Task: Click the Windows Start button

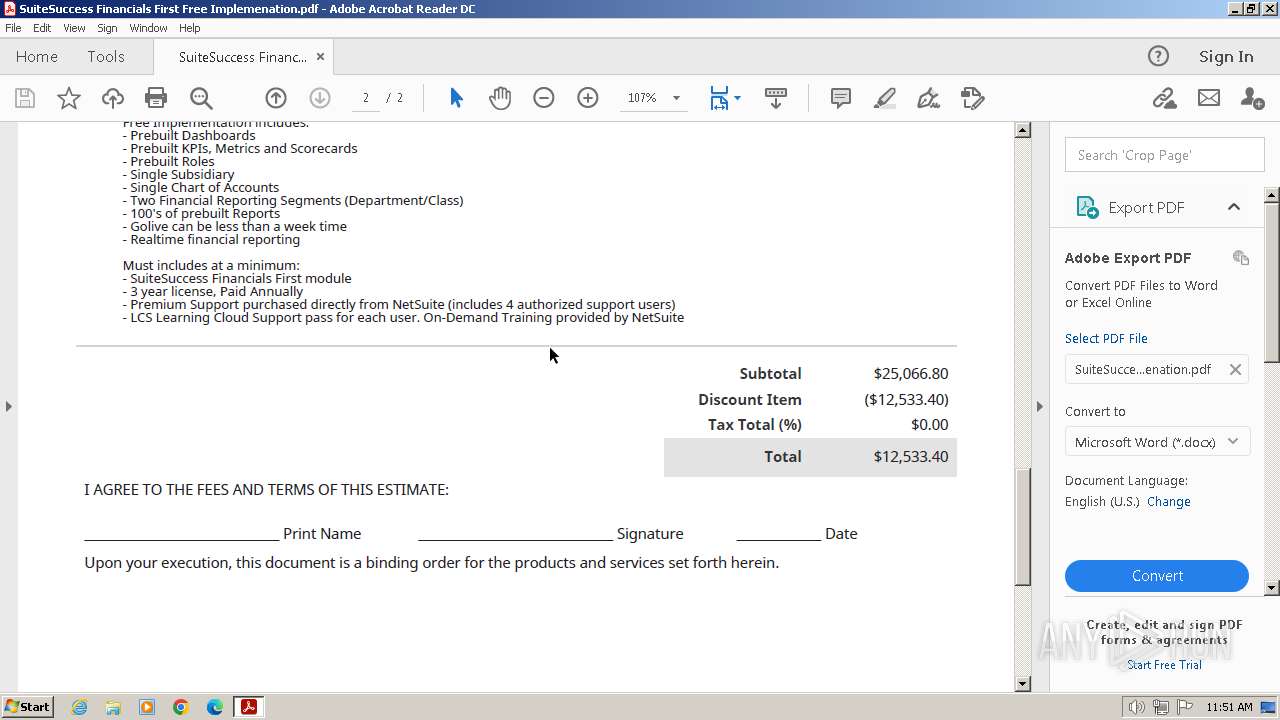Action: [27, 707]
